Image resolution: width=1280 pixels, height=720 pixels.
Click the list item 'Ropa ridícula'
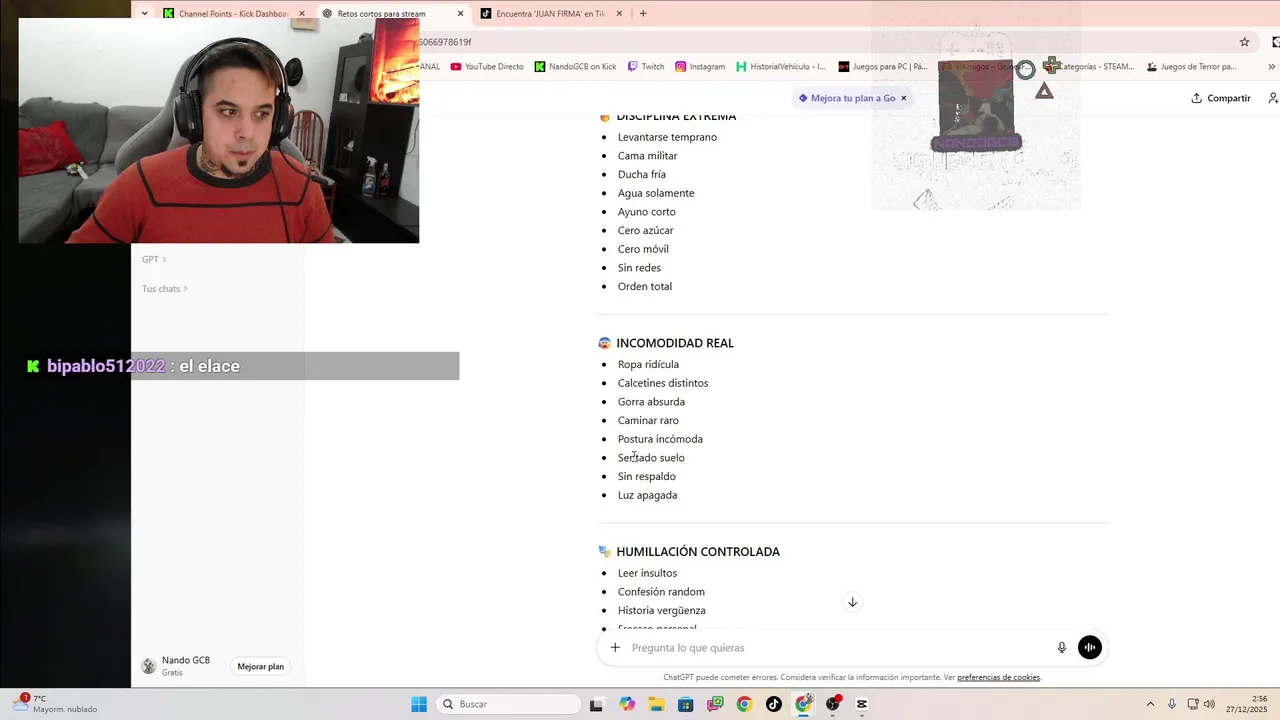(648, 364)
